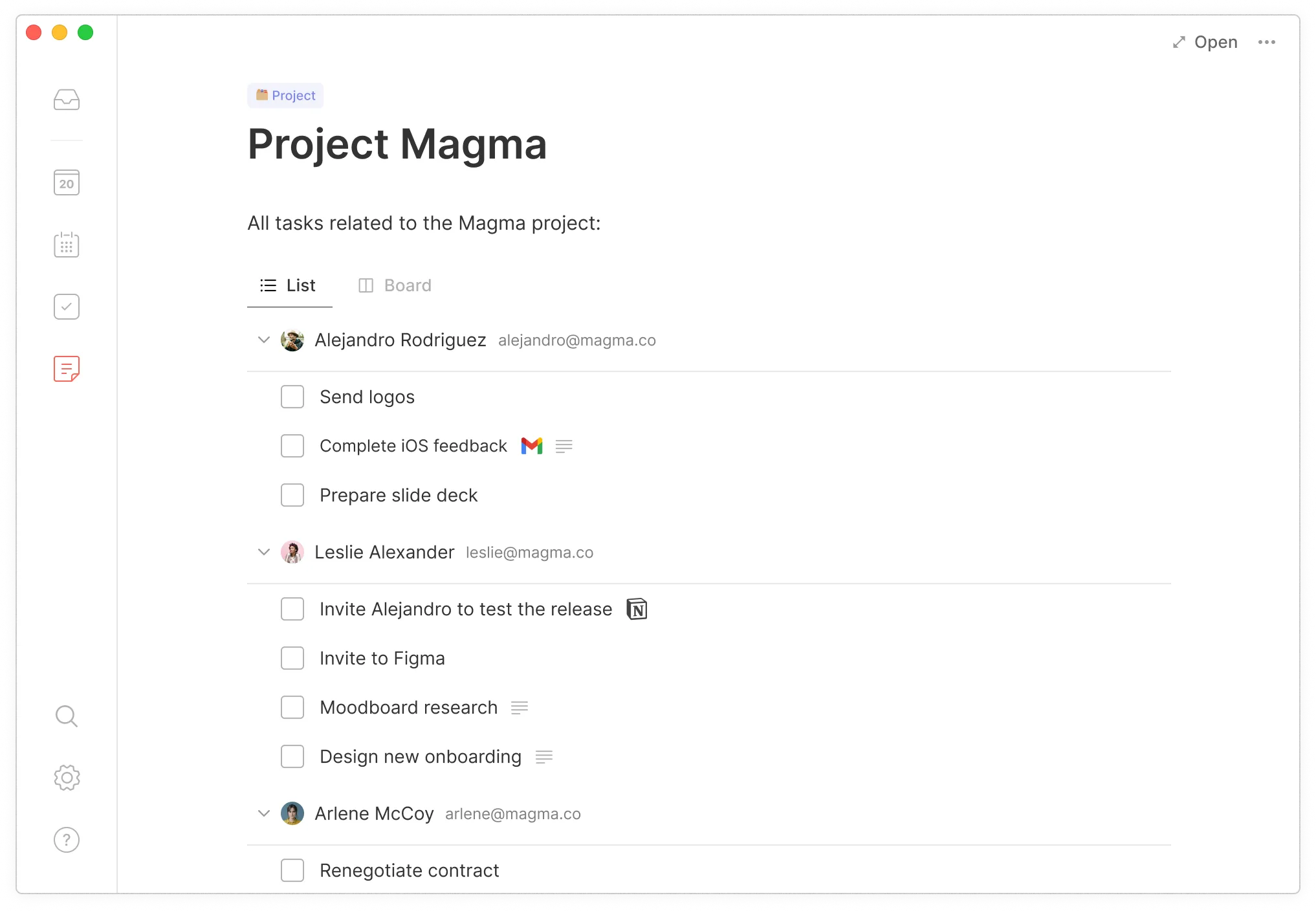Click the Notion icon next to Invite Alejandro
The width and height of the screenshot is (1316, 911).
pos(637,609)
